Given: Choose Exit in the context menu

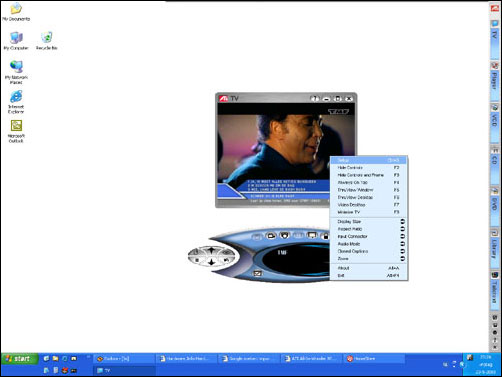Looking at the screenshot, I should [369, 276].
